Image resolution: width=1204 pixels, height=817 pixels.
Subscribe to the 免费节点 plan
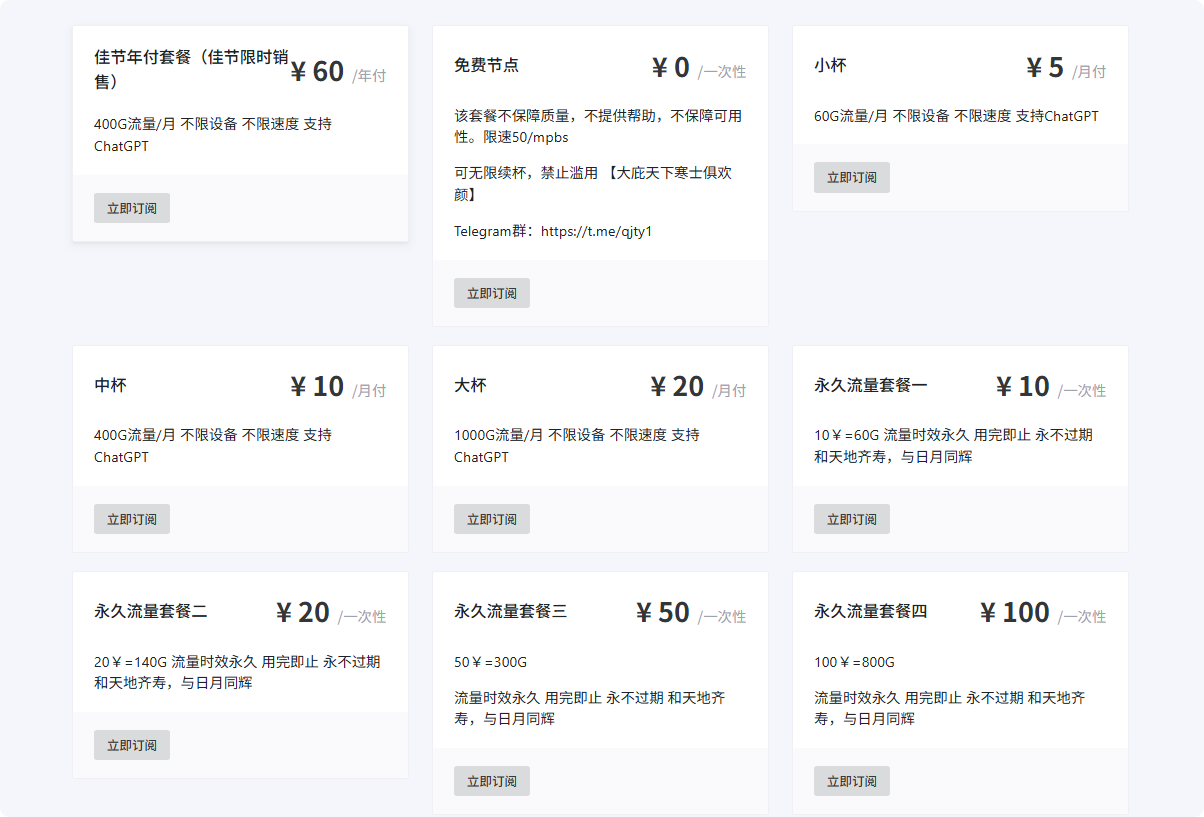click(491, 293)
